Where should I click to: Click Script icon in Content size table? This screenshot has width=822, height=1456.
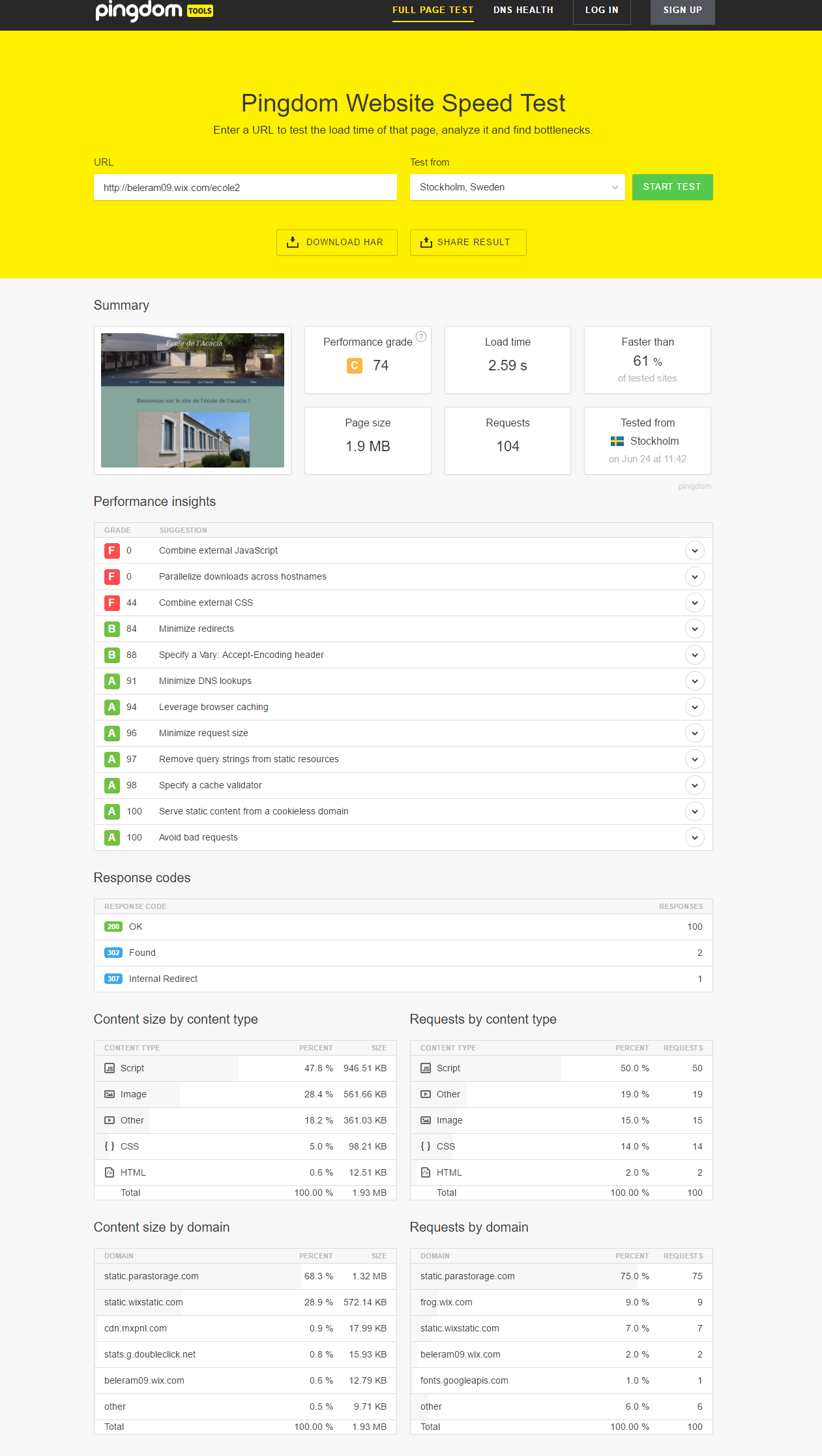coord(110,1068)
